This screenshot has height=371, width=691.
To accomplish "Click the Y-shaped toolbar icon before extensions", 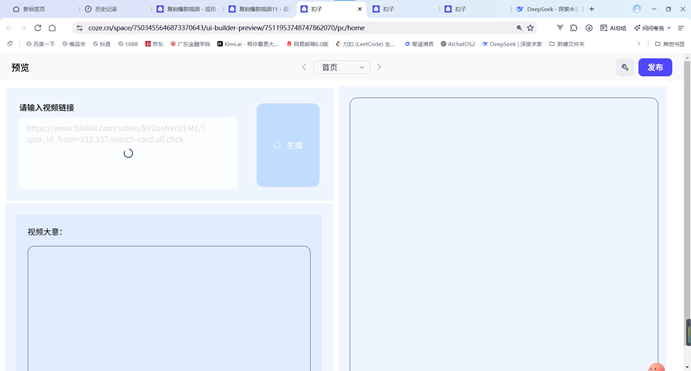I will 560,28.
